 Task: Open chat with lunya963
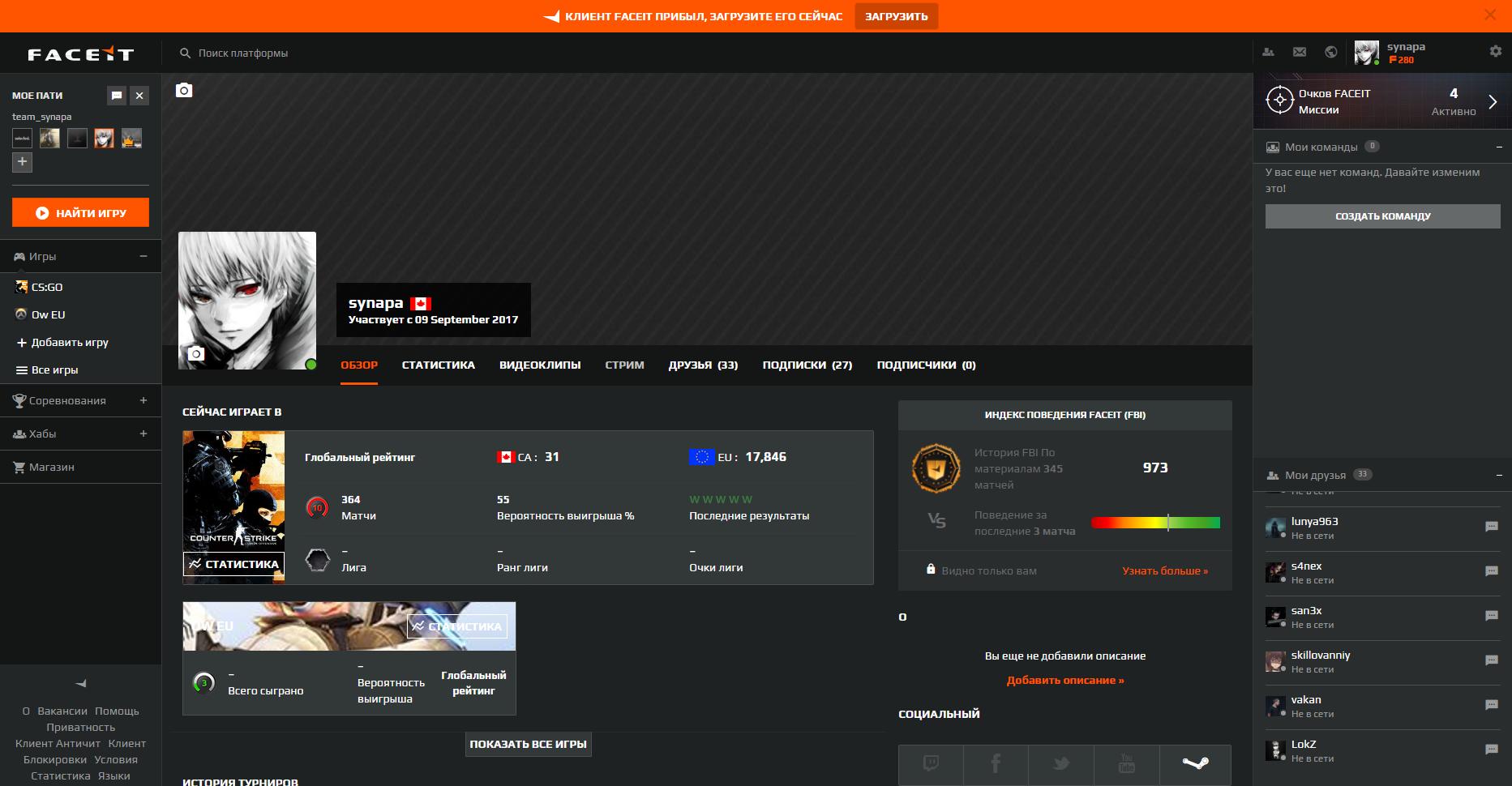point(1491,527)
